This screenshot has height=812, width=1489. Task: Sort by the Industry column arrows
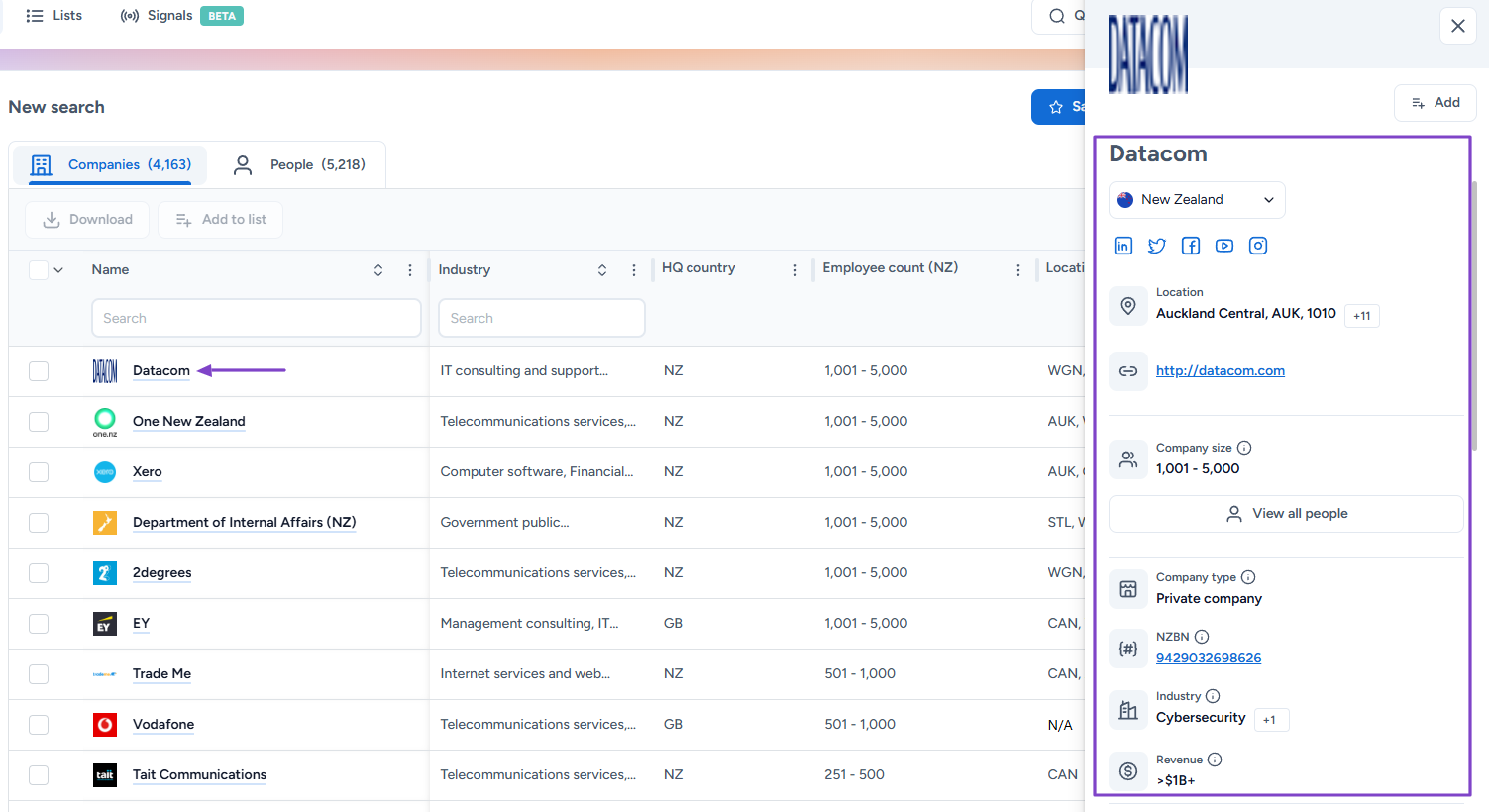coord(602,270)
